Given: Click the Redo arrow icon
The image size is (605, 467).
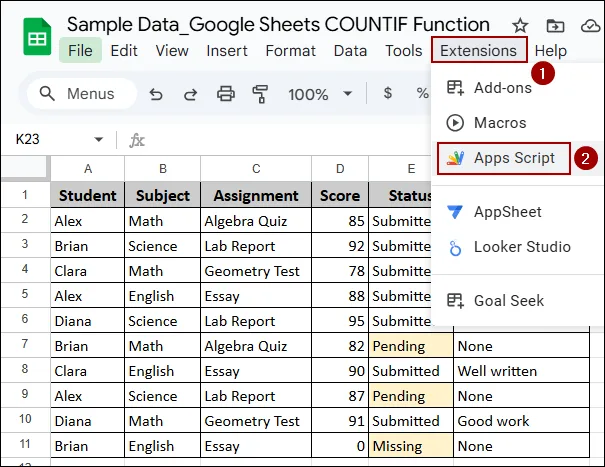Looking at the screenshot, I should 190,94.
